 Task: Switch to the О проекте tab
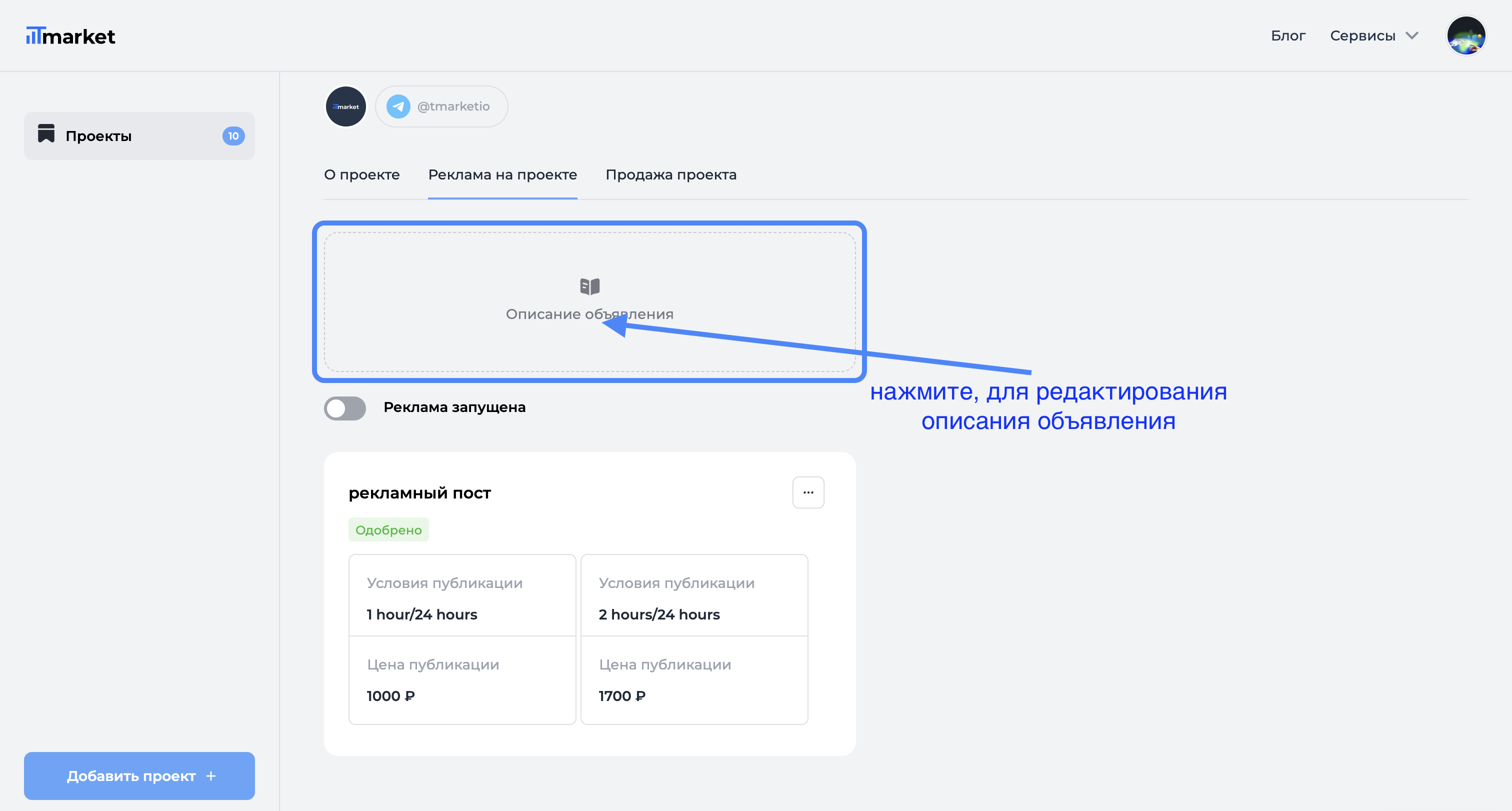pyautogui.click(x=361, y=175)
